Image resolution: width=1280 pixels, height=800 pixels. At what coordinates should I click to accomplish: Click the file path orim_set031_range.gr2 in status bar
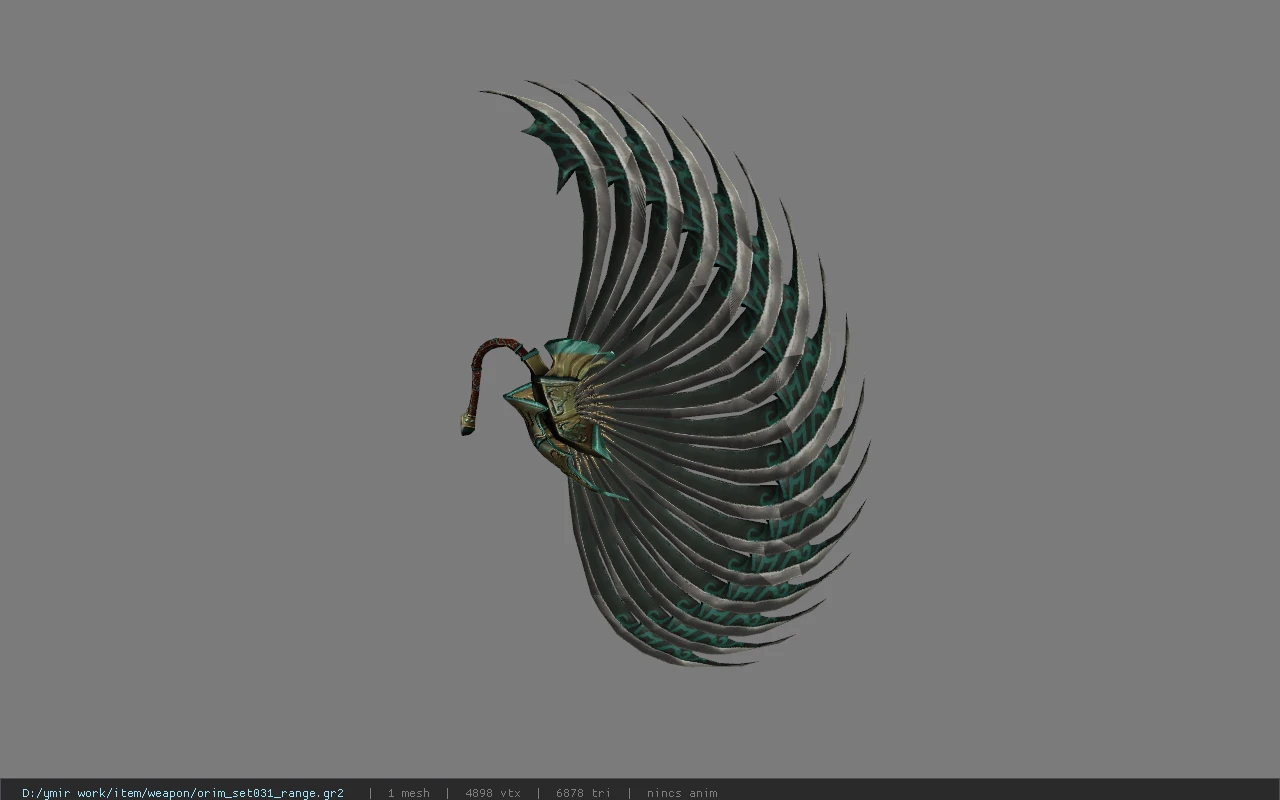[183, 793]
